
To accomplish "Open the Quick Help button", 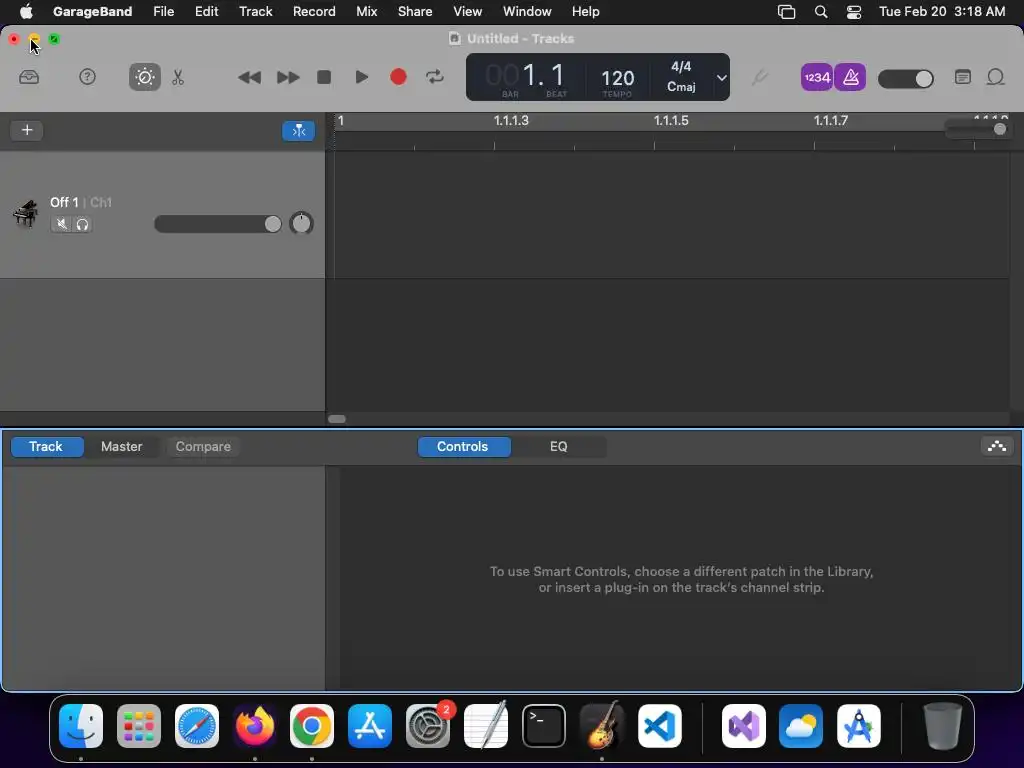I will 87,77.
